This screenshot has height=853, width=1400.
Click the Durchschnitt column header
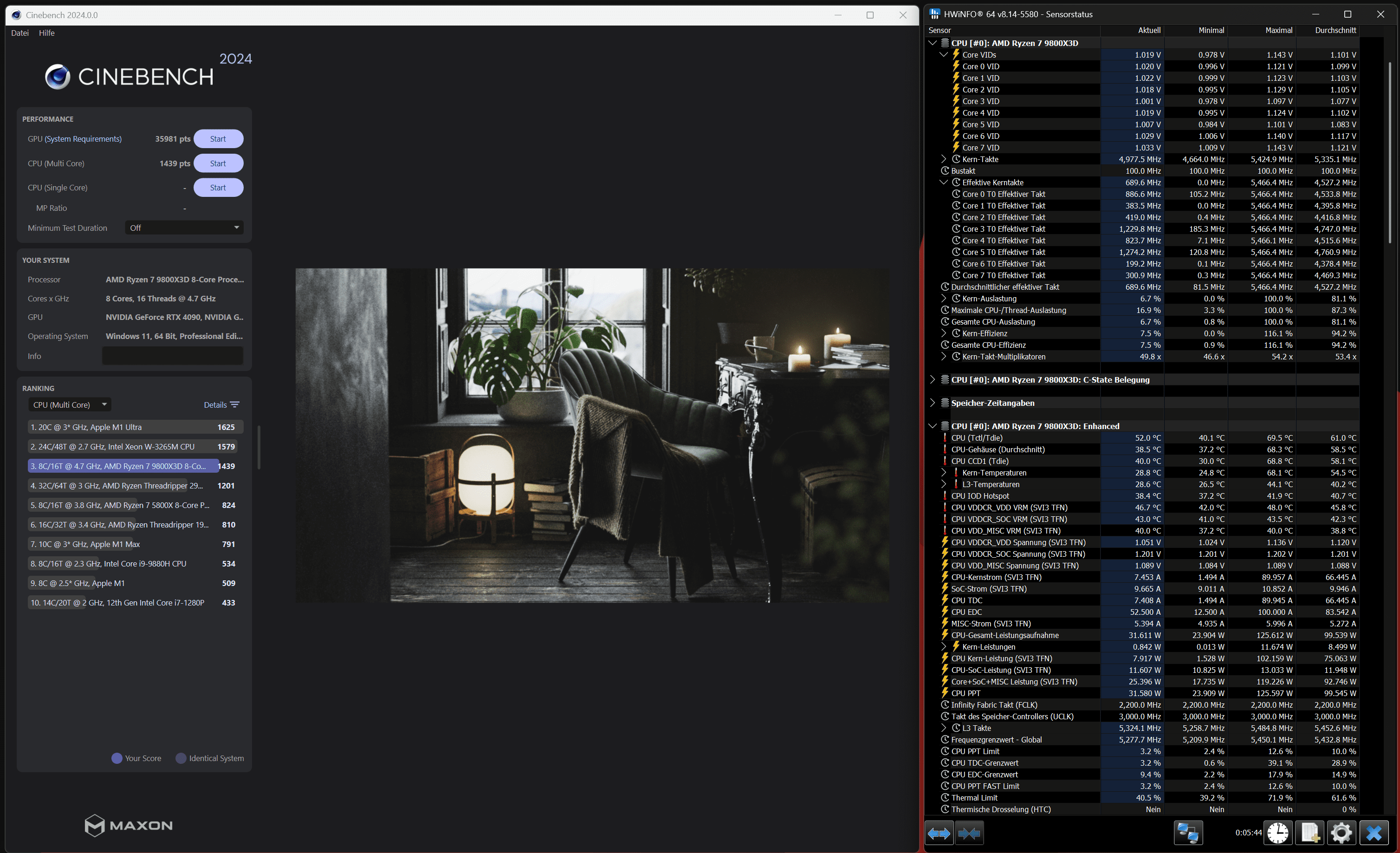click(1335, 30)
